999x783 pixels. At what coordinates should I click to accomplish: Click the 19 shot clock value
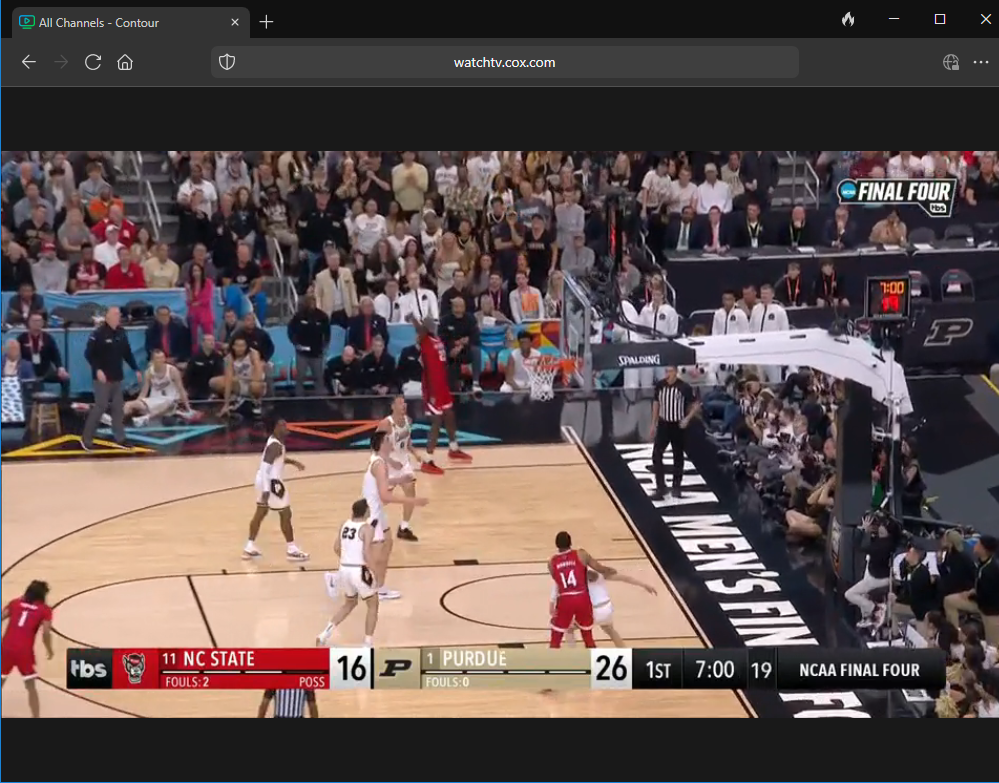761,670
